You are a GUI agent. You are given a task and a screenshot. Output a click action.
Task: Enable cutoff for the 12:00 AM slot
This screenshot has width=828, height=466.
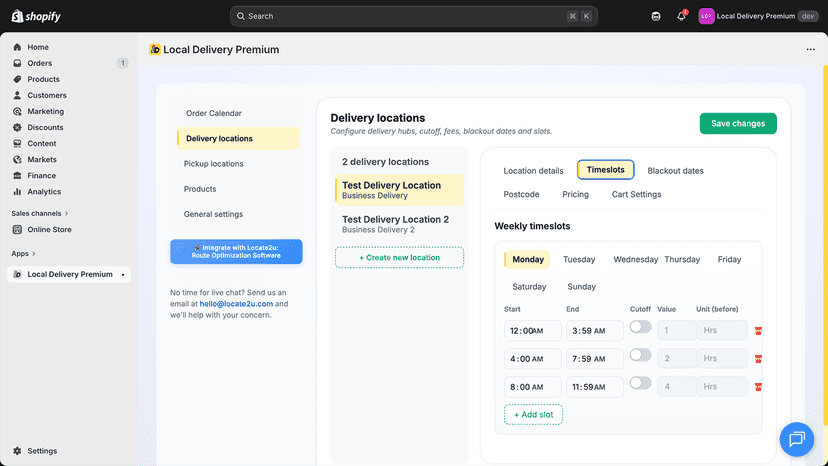pos(640,327)
